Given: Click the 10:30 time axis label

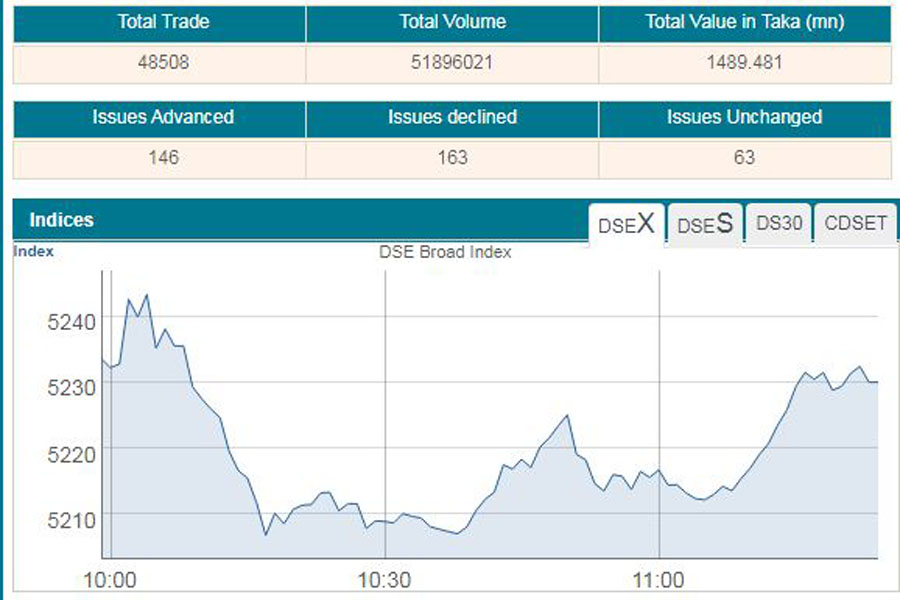Looking at the screenshot, I should coord(385,580).
